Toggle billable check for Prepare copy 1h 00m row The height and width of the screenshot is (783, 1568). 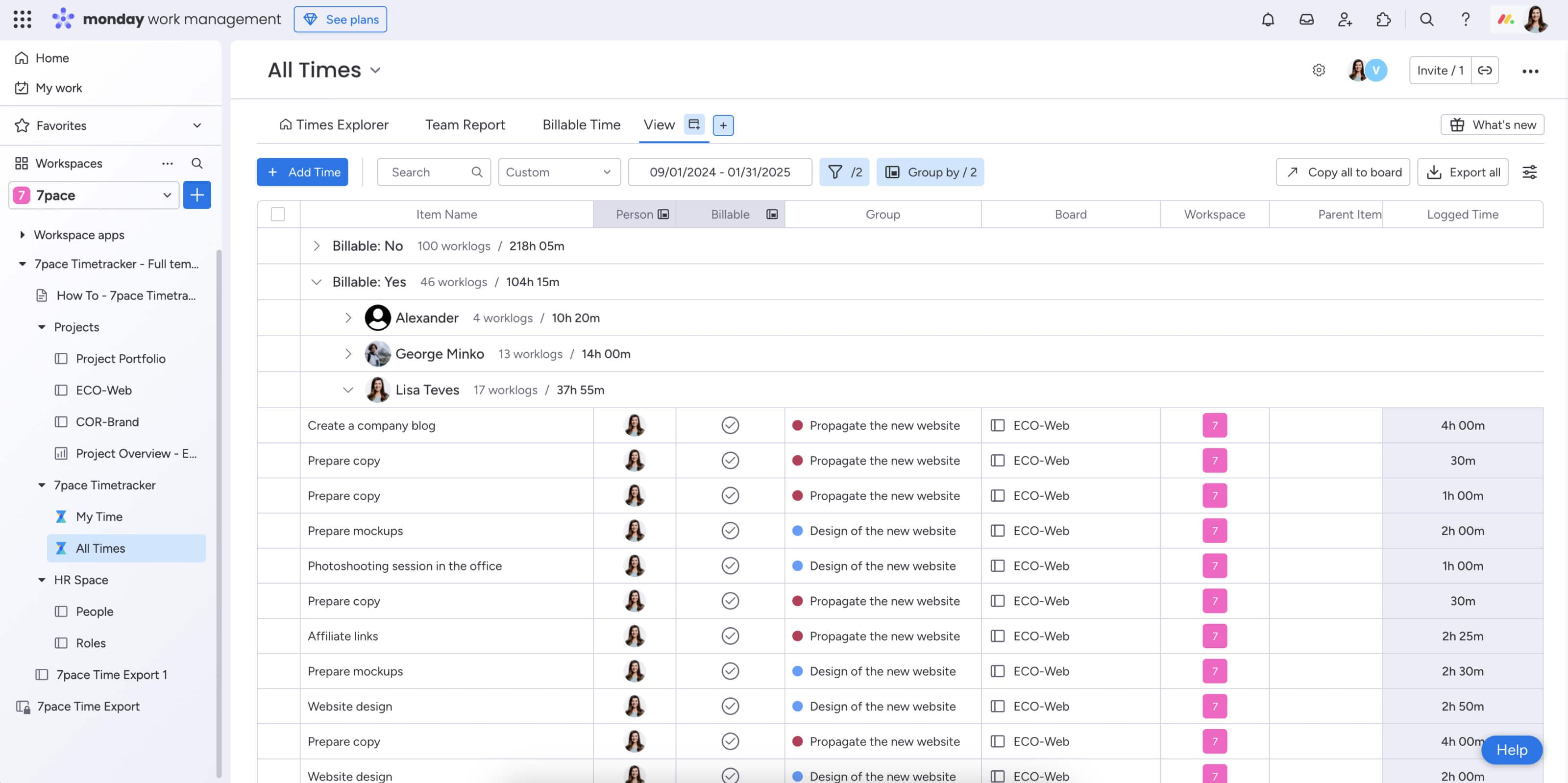click(730, 495)
